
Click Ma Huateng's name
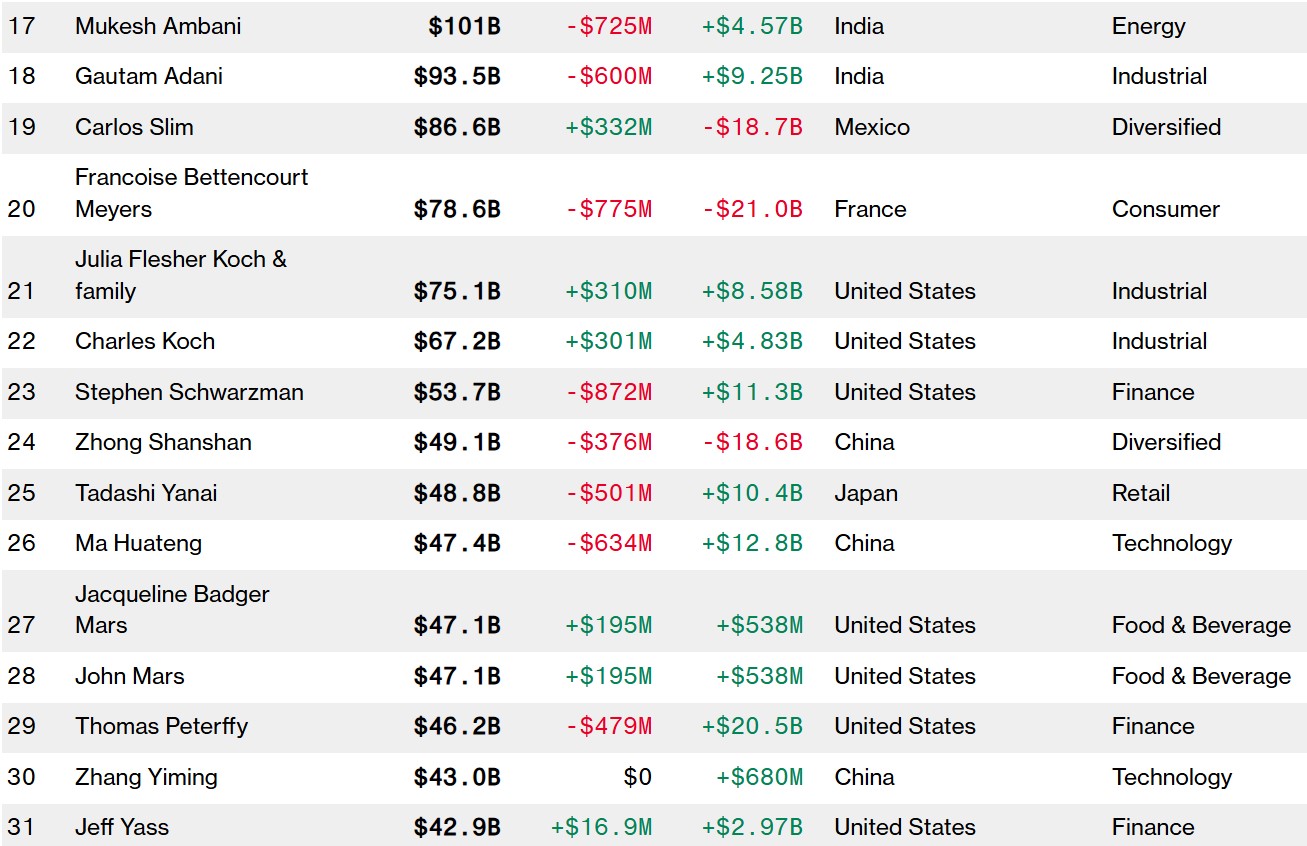click(x=138, y=543)
